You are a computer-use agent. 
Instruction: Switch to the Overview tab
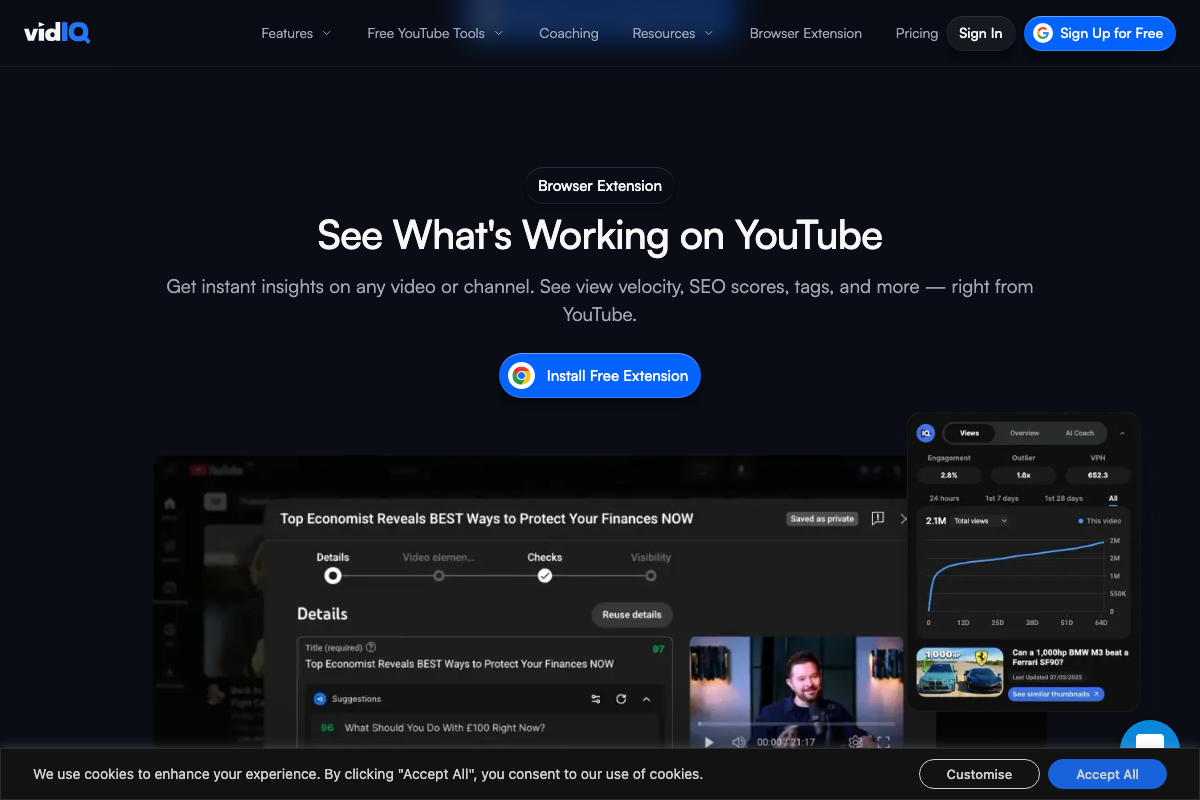pyautogui.click(x=1025, y=433)
